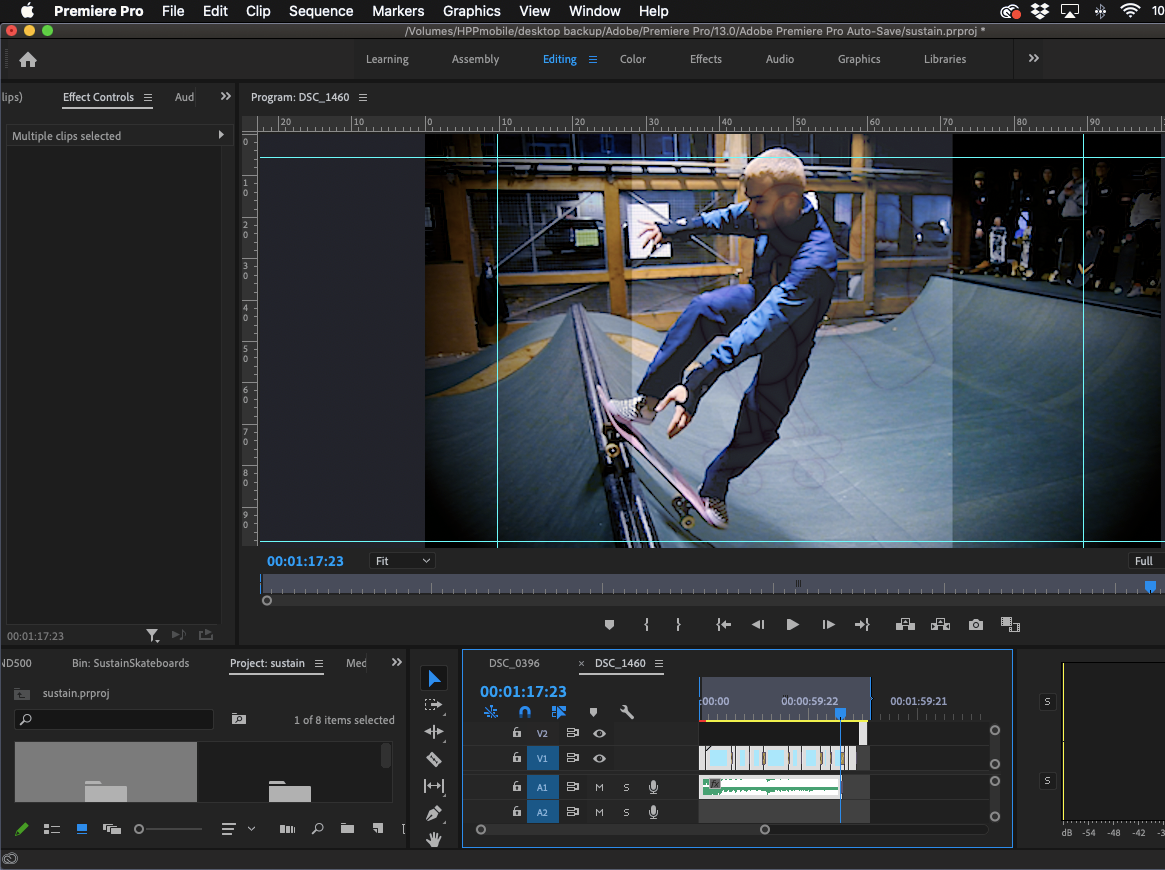Switch to the Color workspace

point(633,59)
